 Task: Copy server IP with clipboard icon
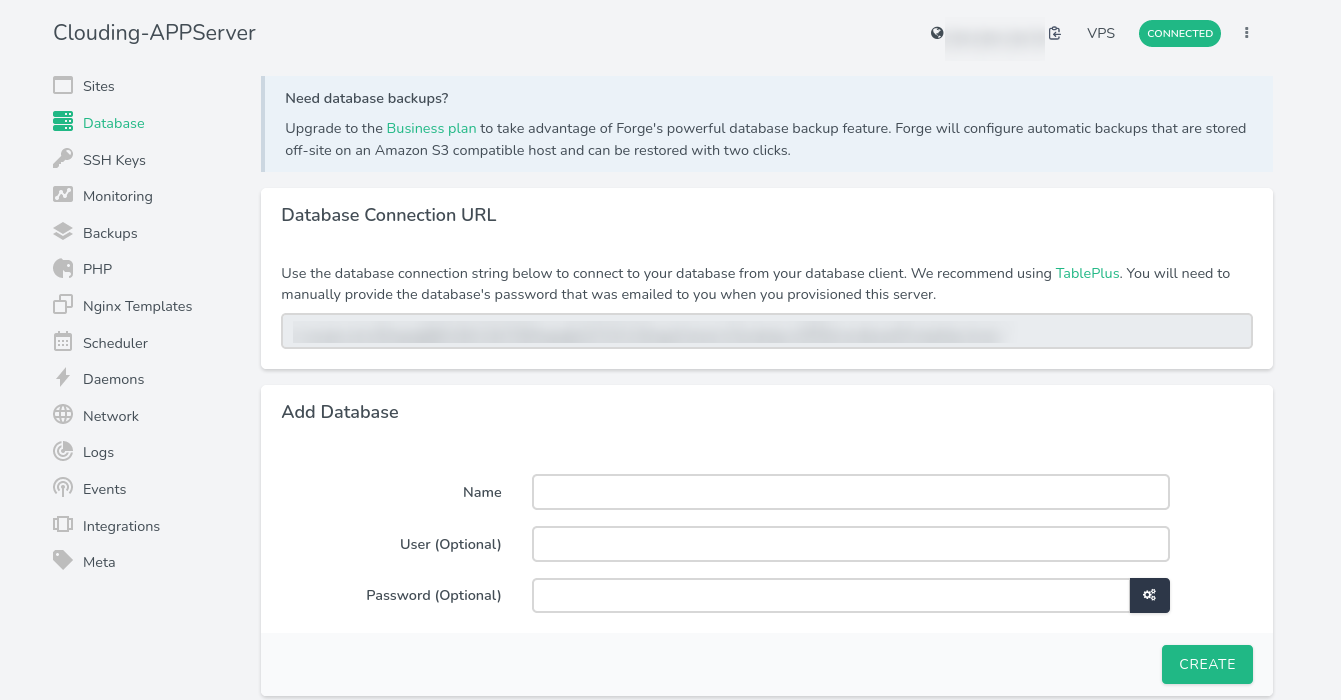click(1055, 33)
